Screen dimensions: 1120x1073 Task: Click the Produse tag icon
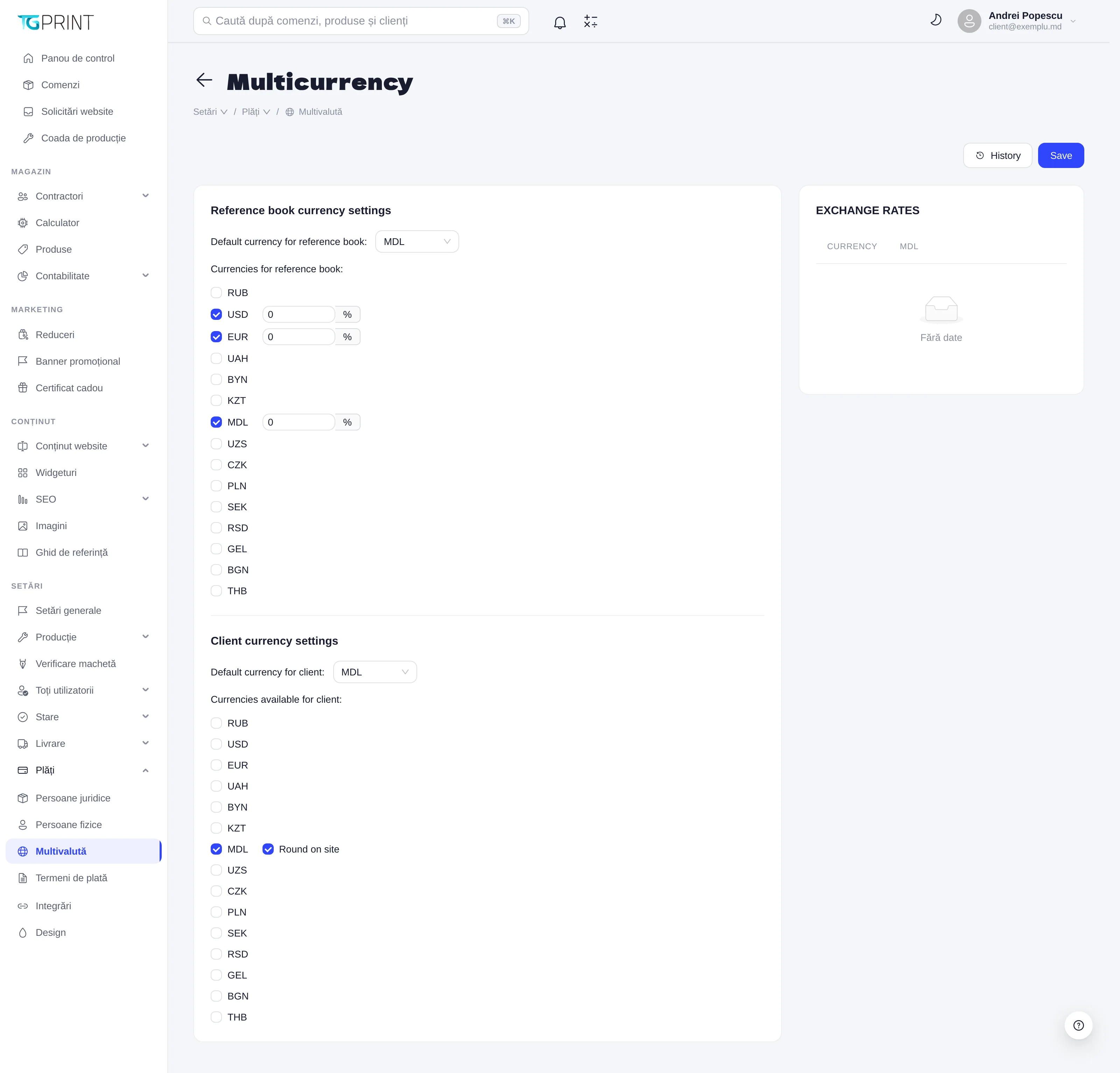point(23,250)
